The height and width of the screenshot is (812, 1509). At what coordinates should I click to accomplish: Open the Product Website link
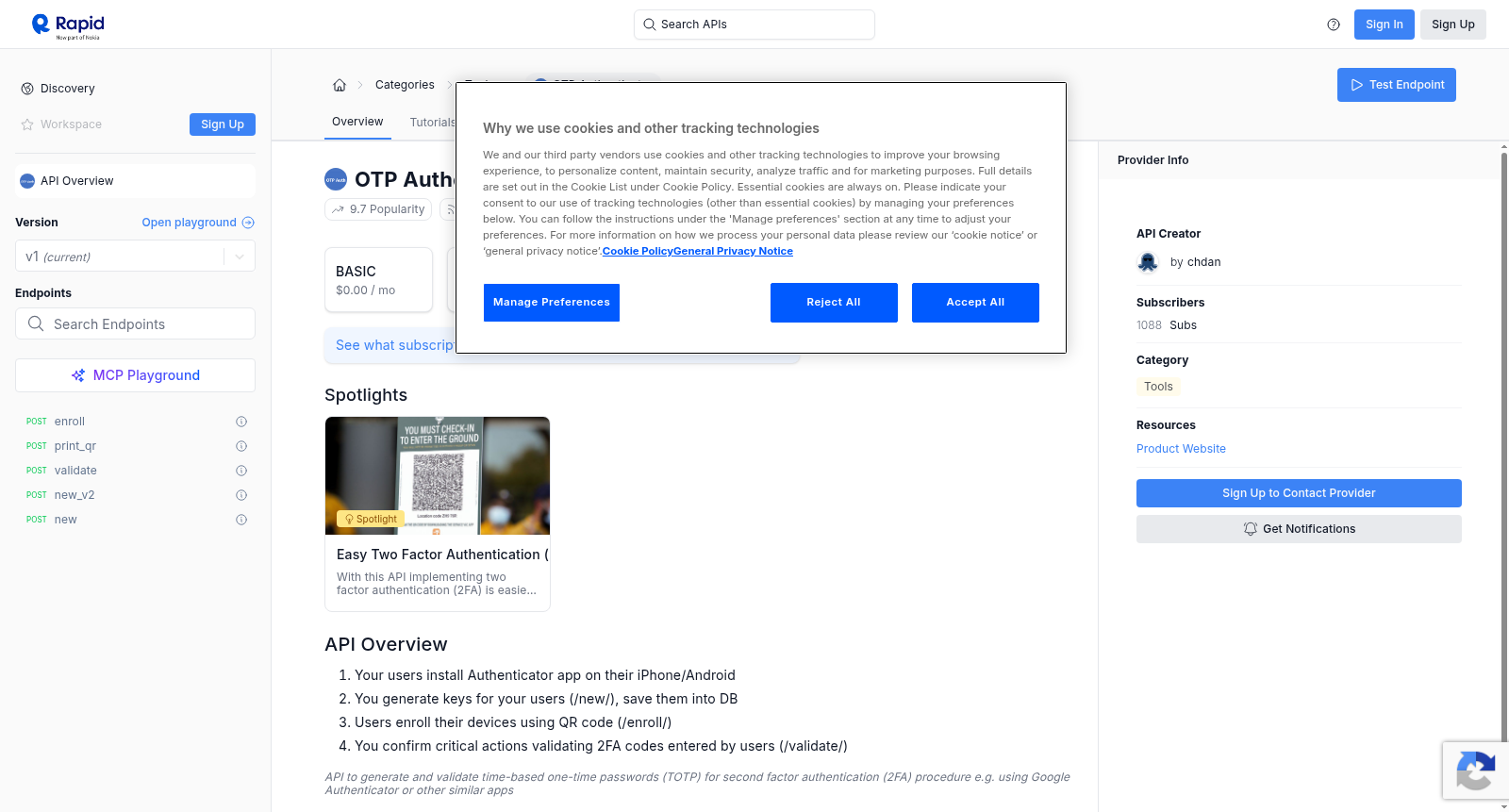tap(1181, 449)
